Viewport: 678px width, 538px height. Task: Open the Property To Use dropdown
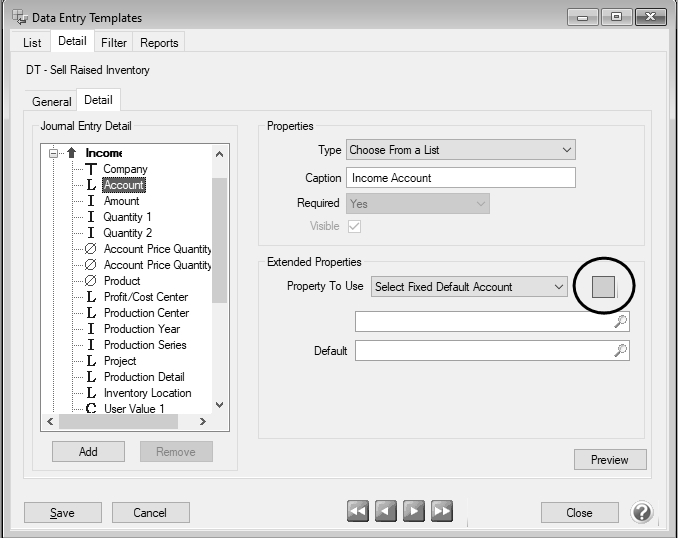click(557, 287)
